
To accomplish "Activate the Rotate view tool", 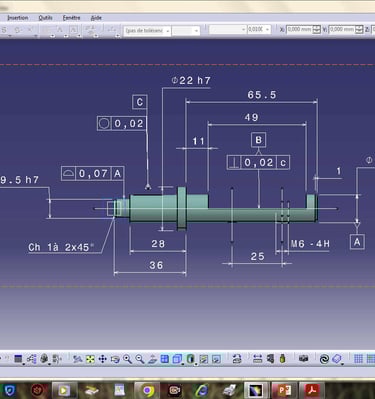I will tap(115, 359).
